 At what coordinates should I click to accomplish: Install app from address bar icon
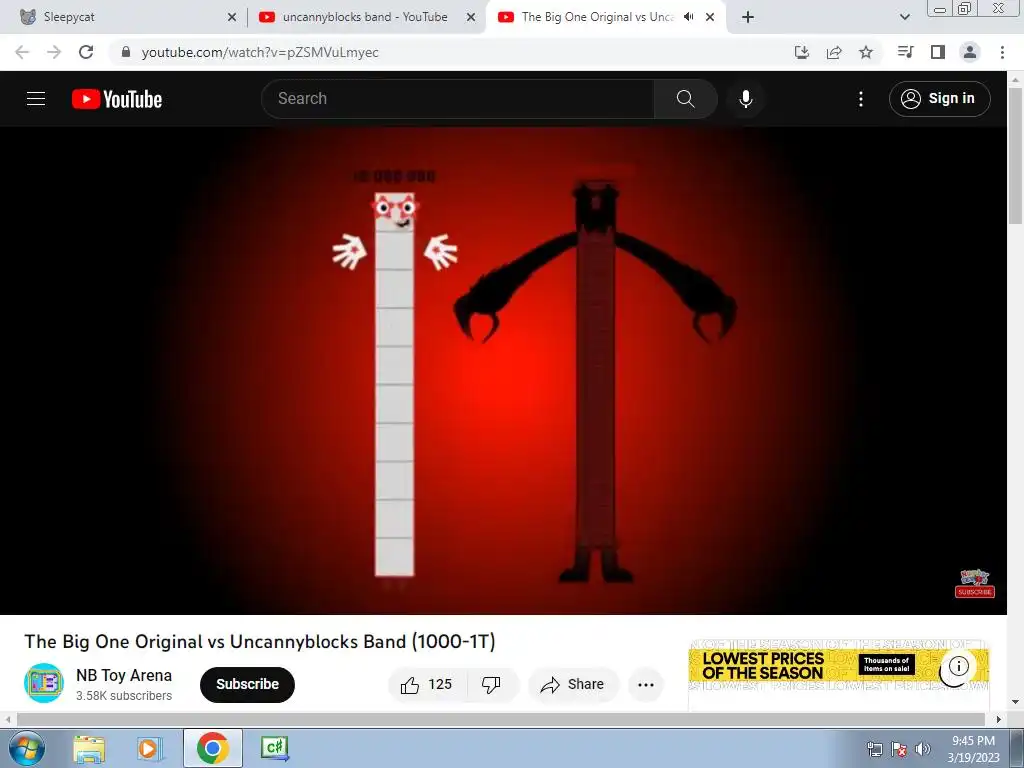click(x=802, y=52)
